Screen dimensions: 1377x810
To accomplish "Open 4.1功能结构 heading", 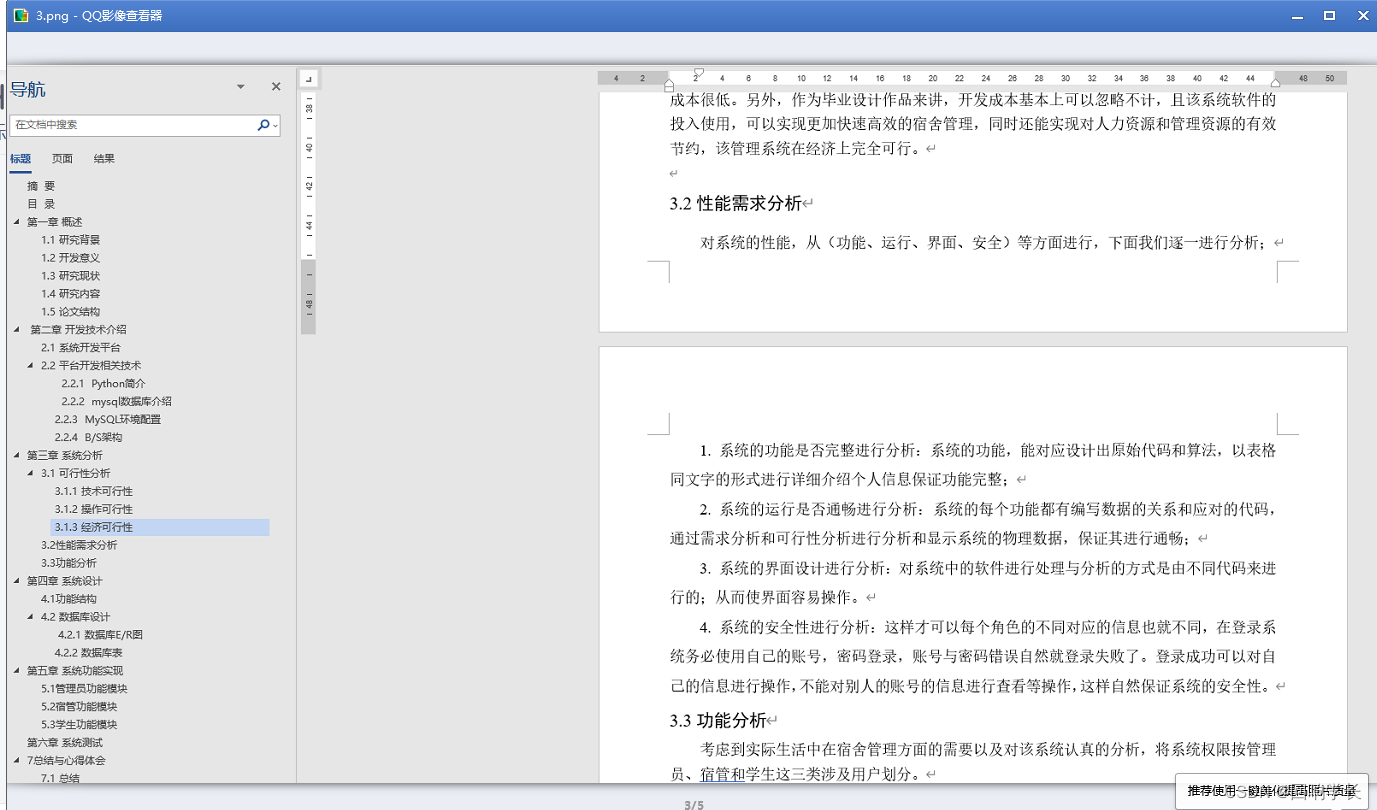I will pos(69,599).
